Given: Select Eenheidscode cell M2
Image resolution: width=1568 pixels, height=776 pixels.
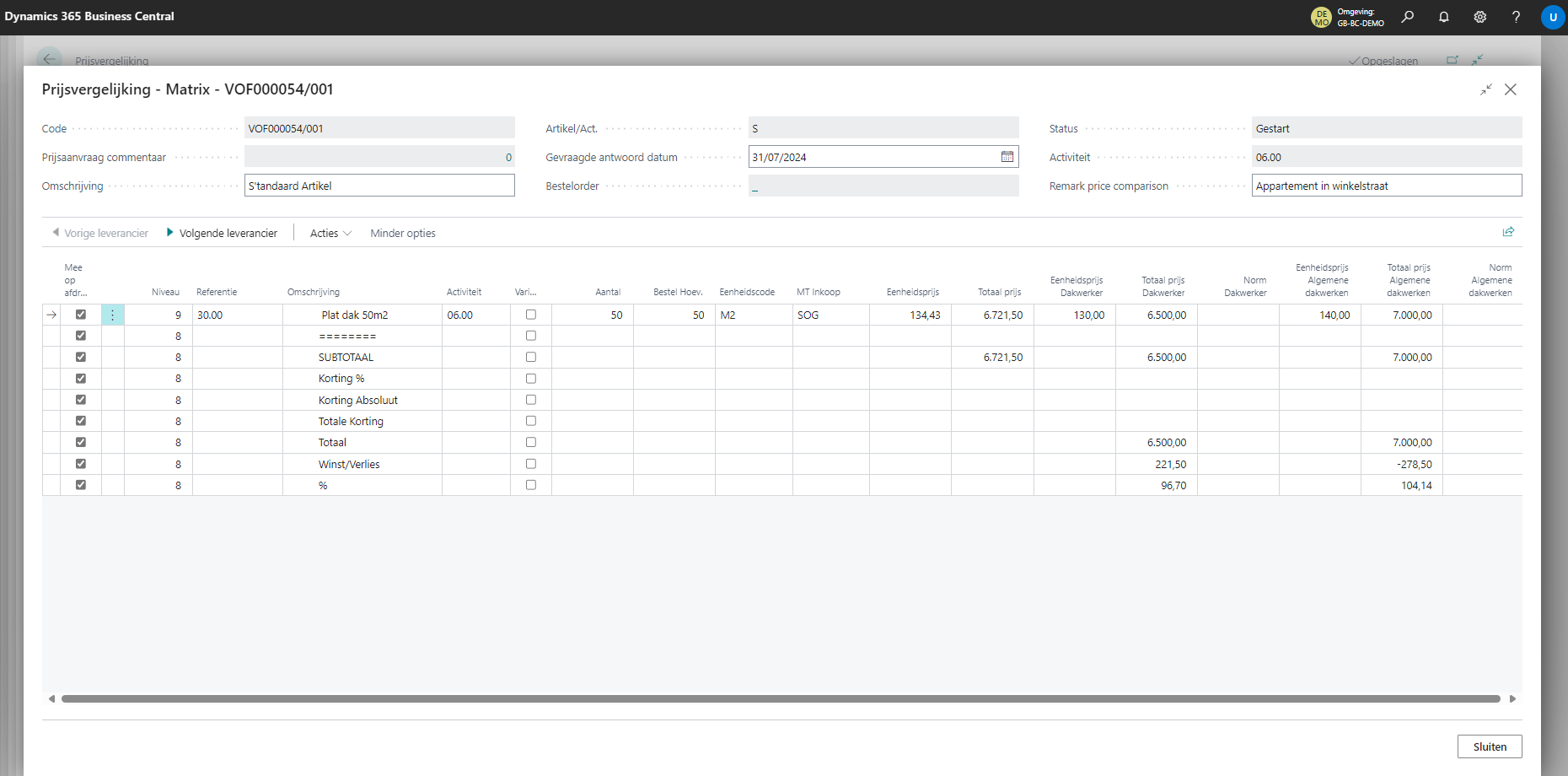Looking at the screenshot, I should click(754, 315).
